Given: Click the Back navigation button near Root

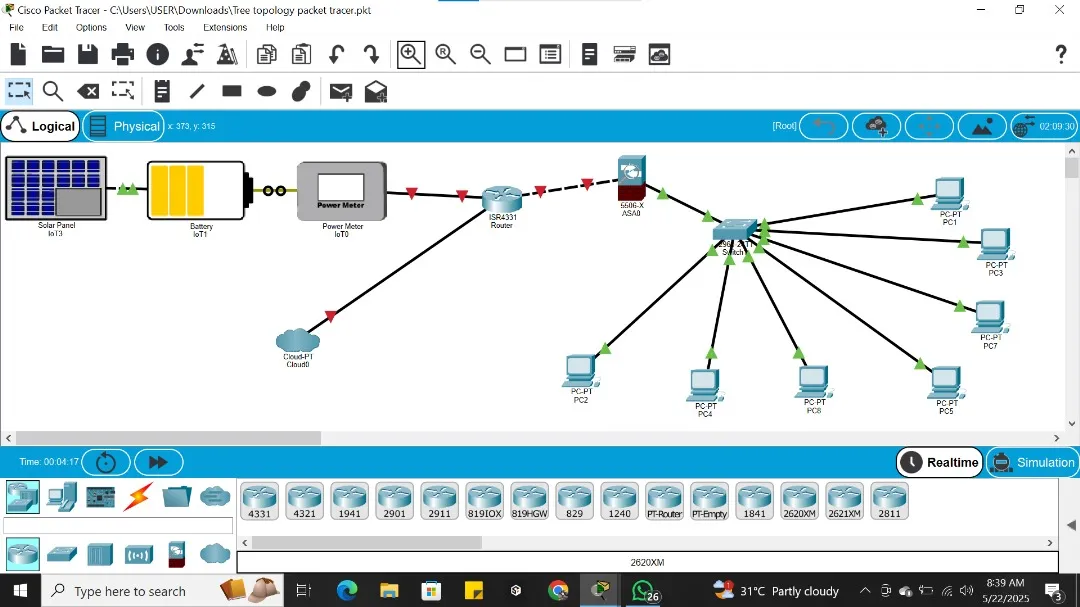Looking at the screenshot, I should click(x=824, y=126).
